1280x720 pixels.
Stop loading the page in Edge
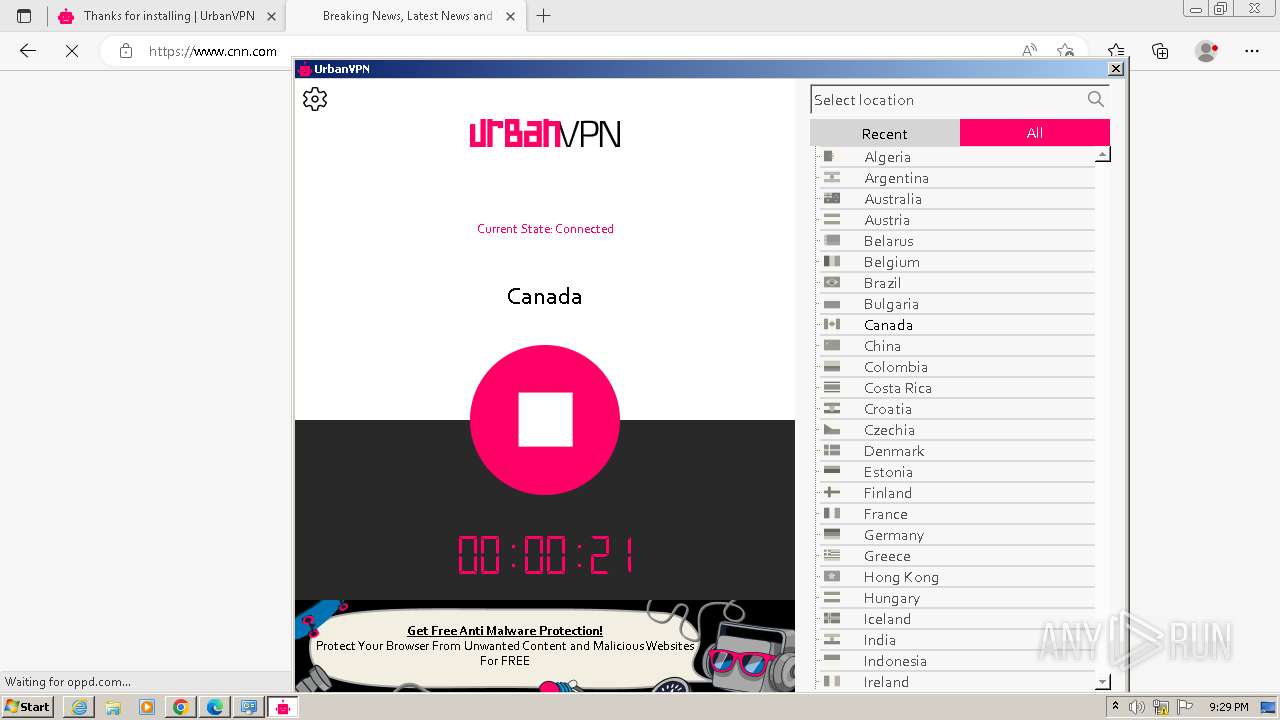point(72,51)
